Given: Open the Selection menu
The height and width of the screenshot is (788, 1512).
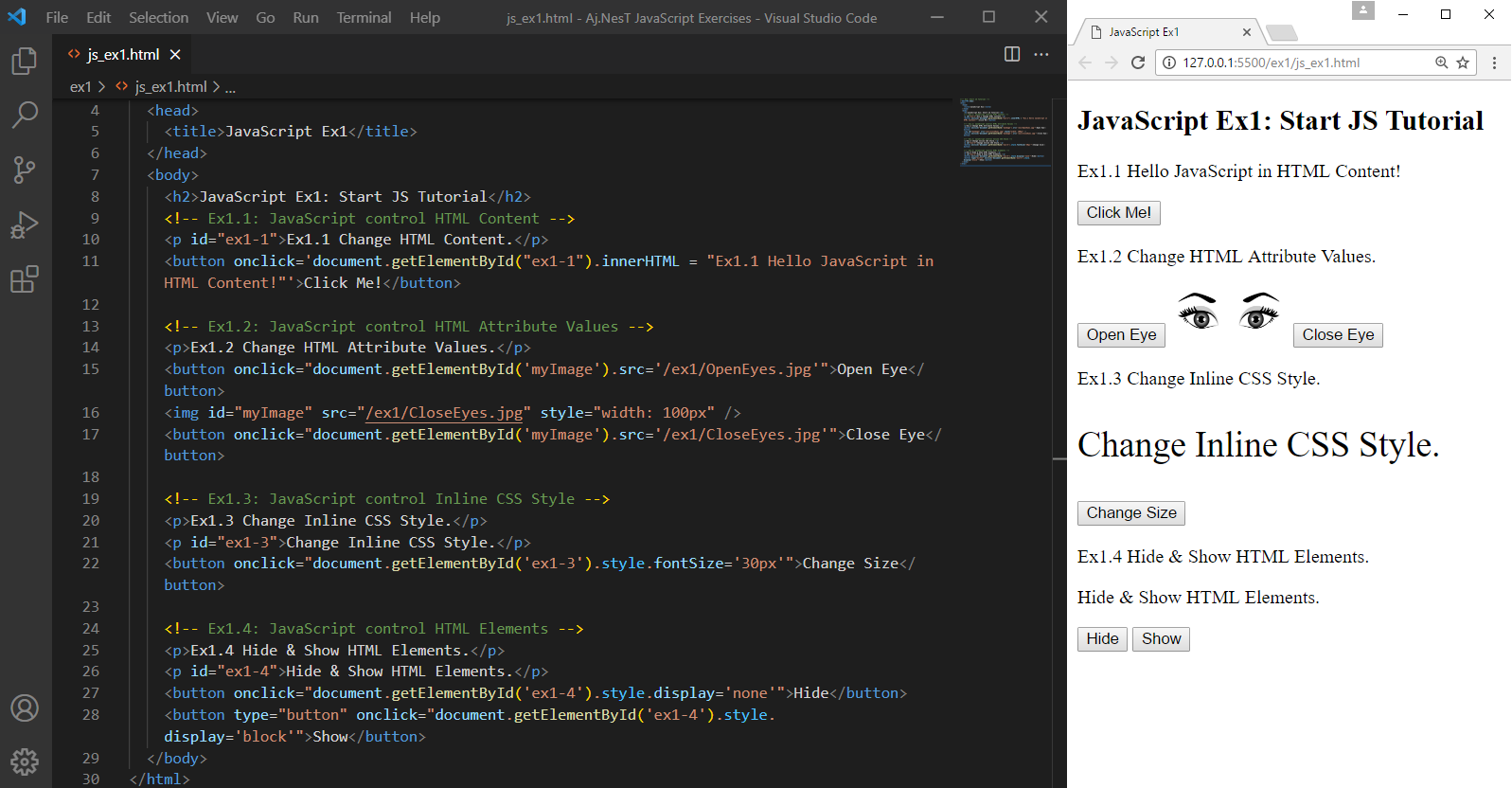Looking at the screenshot, I should coord(158,17).
